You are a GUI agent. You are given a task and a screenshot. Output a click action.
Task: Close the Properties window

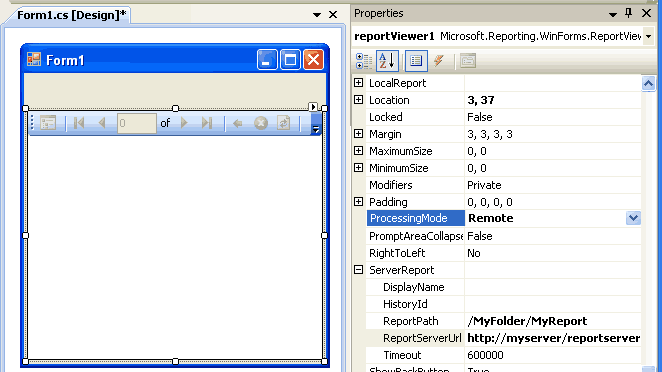pyautogui.click(x=646, y=14)
